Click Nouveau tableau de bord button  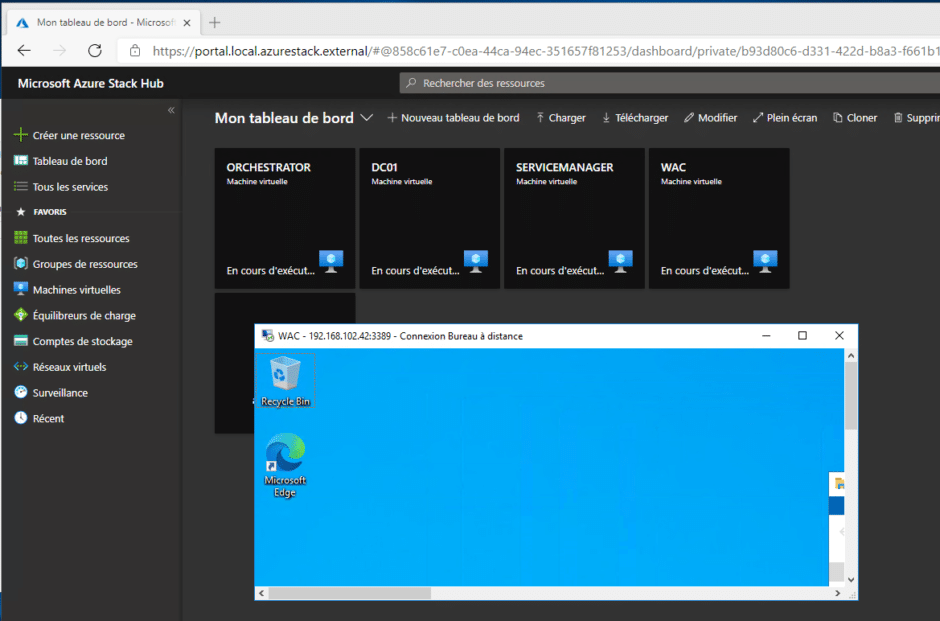coord(453,118)
